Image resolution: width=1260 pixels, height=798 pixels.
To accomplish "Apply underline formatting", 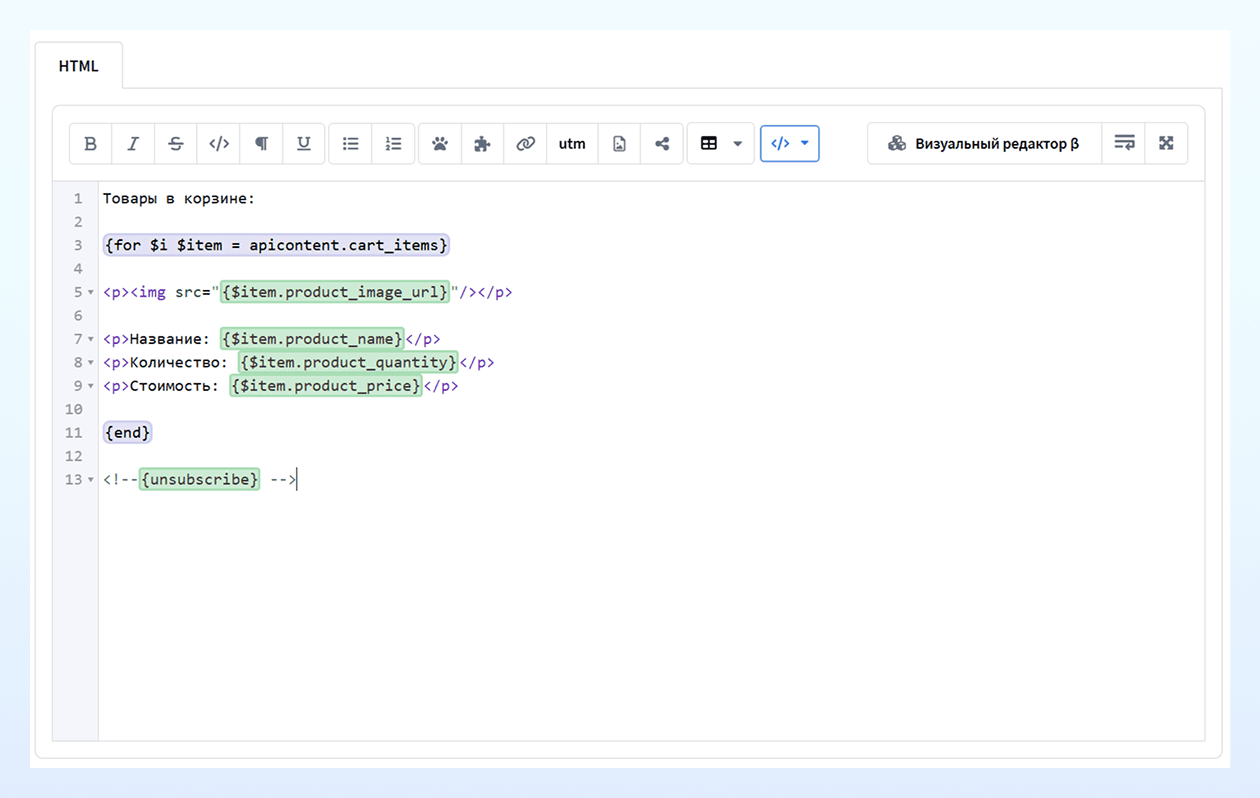I will (x=304, y=144).
